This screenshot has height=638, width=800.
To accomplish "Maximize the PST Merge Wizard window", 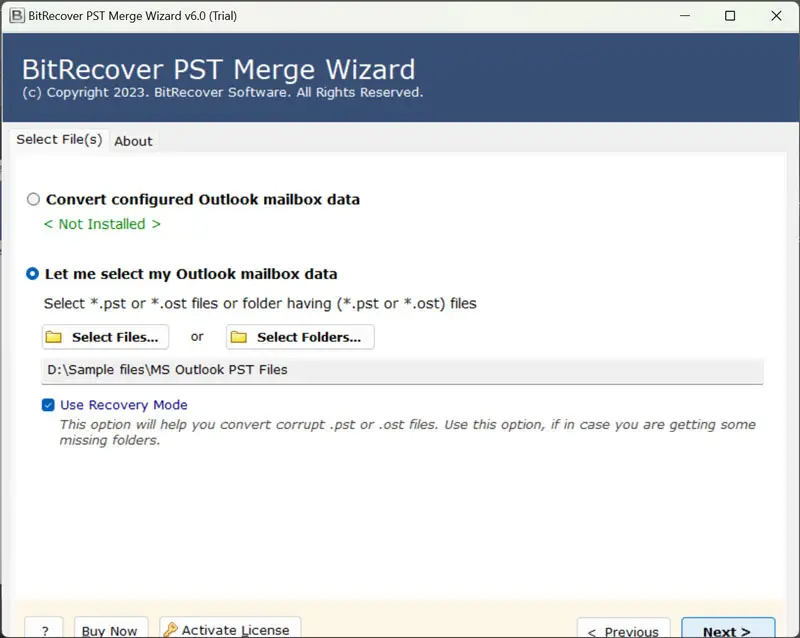I will 730,16.
